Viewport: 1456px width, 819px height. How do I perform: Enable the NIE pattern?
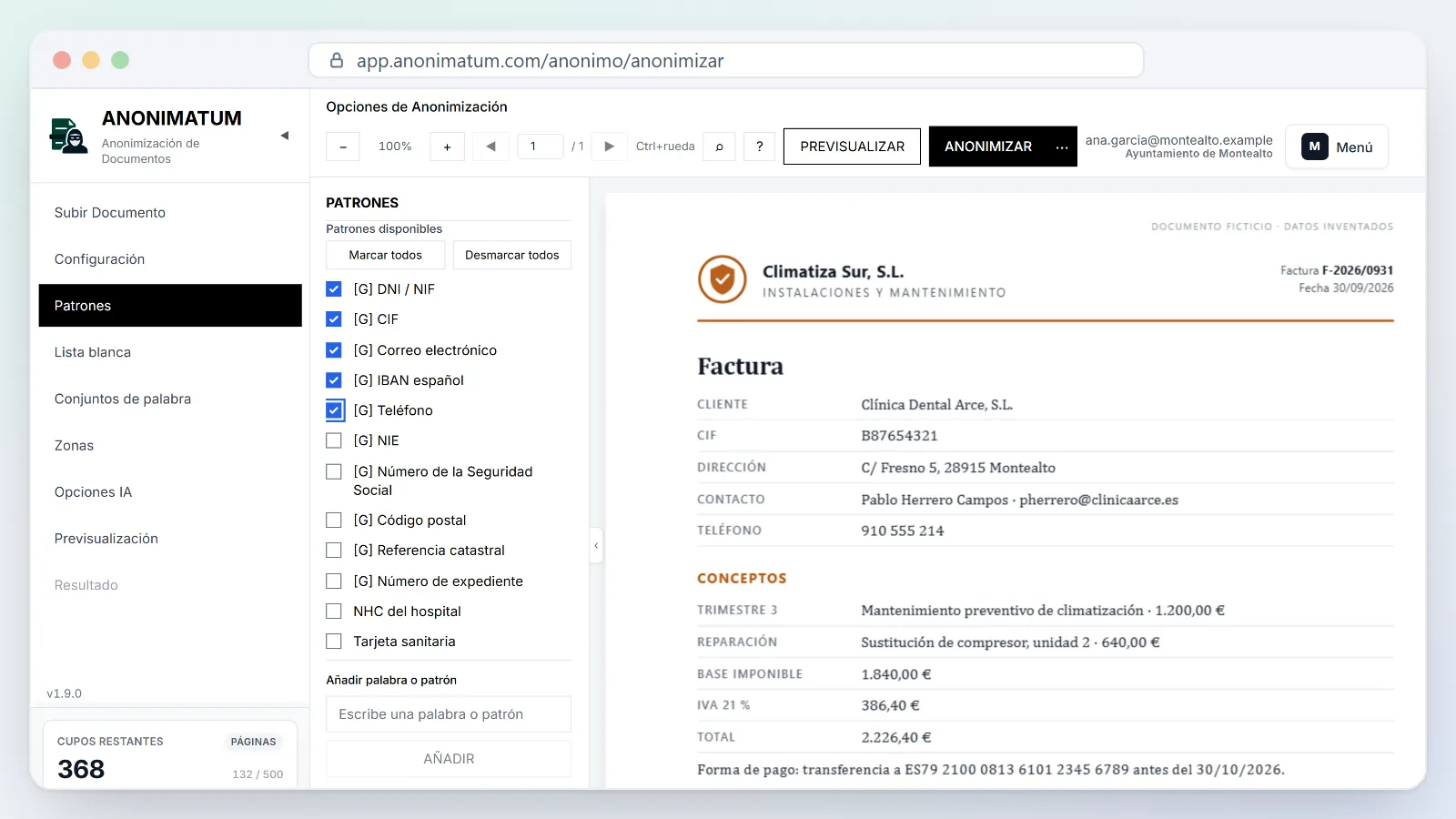334,440
